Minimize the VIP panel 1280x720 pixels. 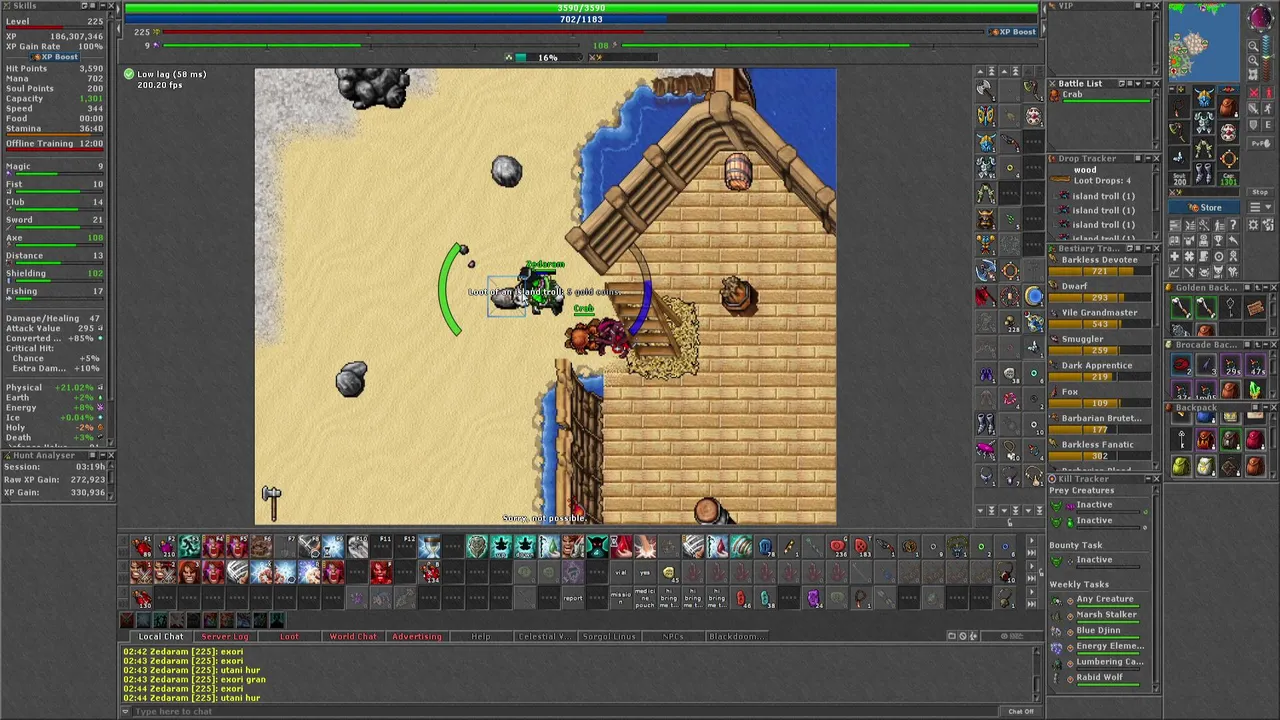coord(1148,5)
